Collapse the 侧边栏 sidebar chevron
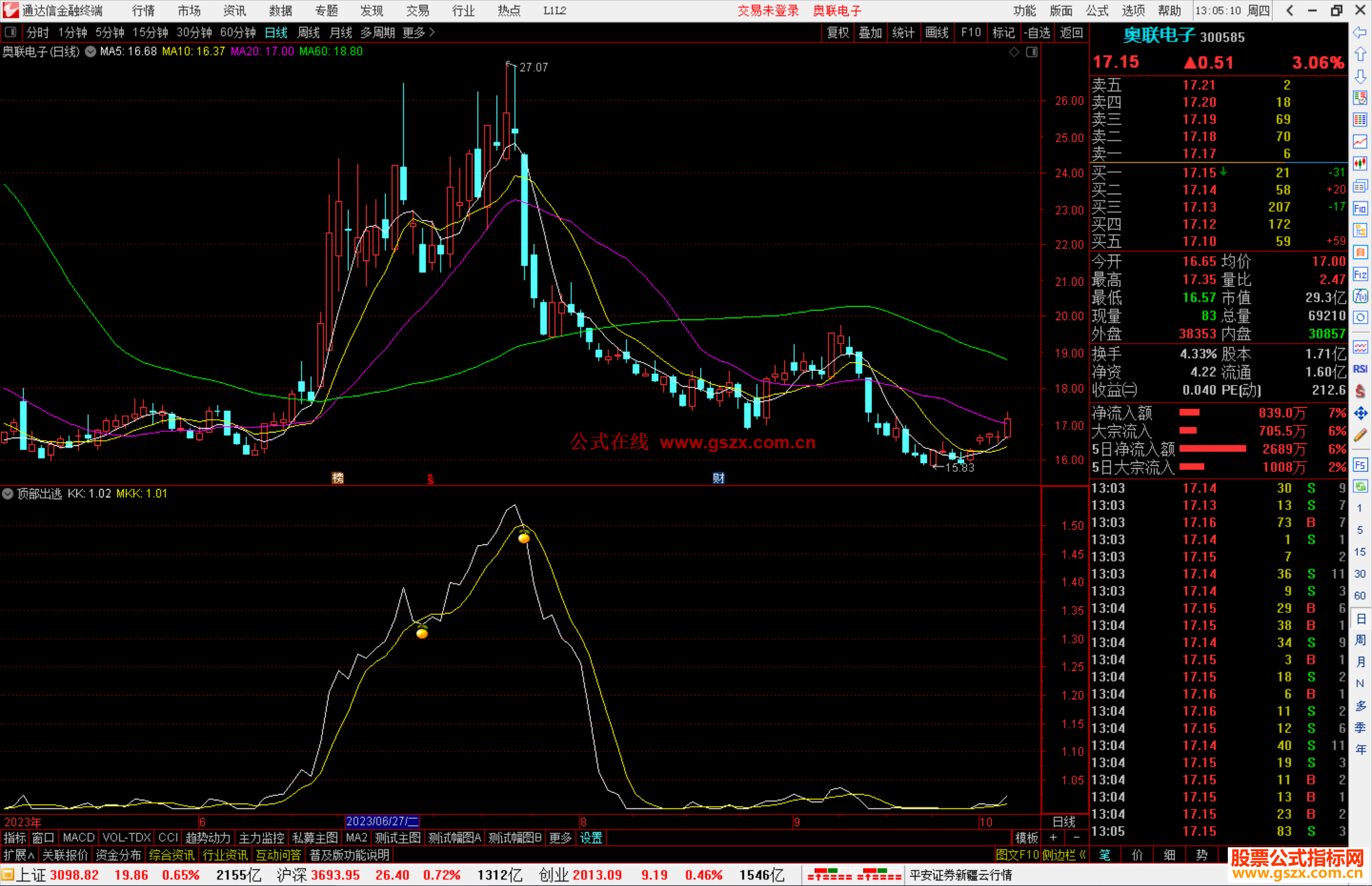The image size is (1372, 886). tap(1083, 855)
